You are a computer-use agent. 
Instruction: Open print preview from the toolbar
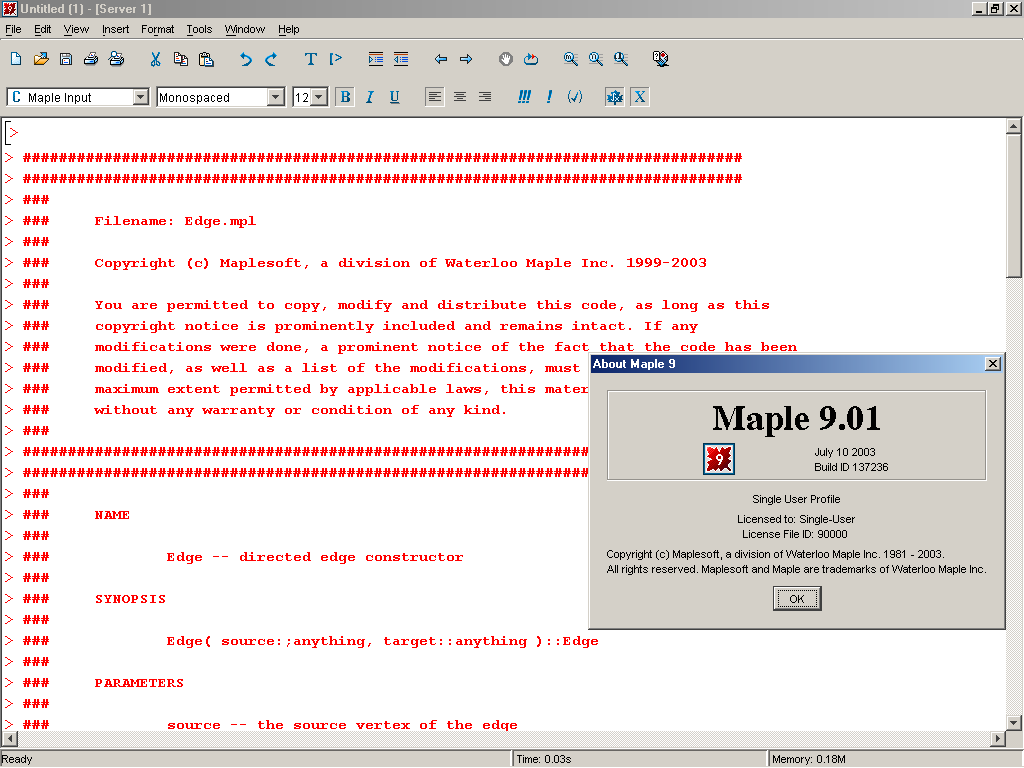pyautogui.click(x=116, y=59)
